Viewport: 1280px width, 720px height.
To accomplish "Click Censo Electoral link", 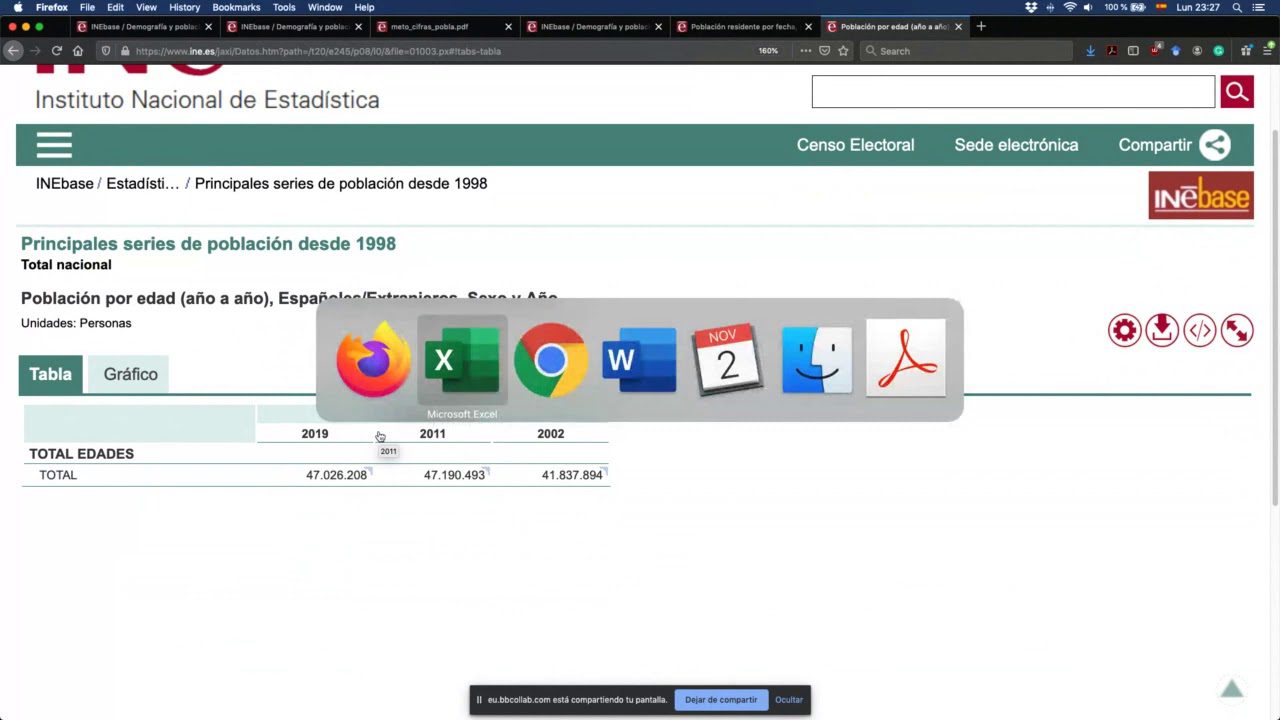I will pyautogui.click(x=856, y=145).
